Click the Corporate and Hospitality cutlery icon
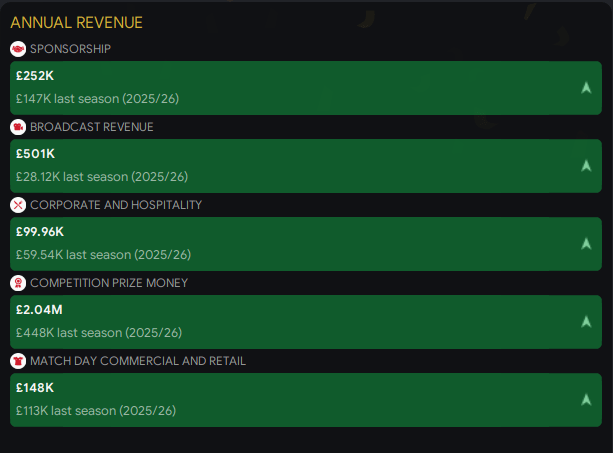The width and height of the screenshot is (613, 453). (x=18, y=205)
